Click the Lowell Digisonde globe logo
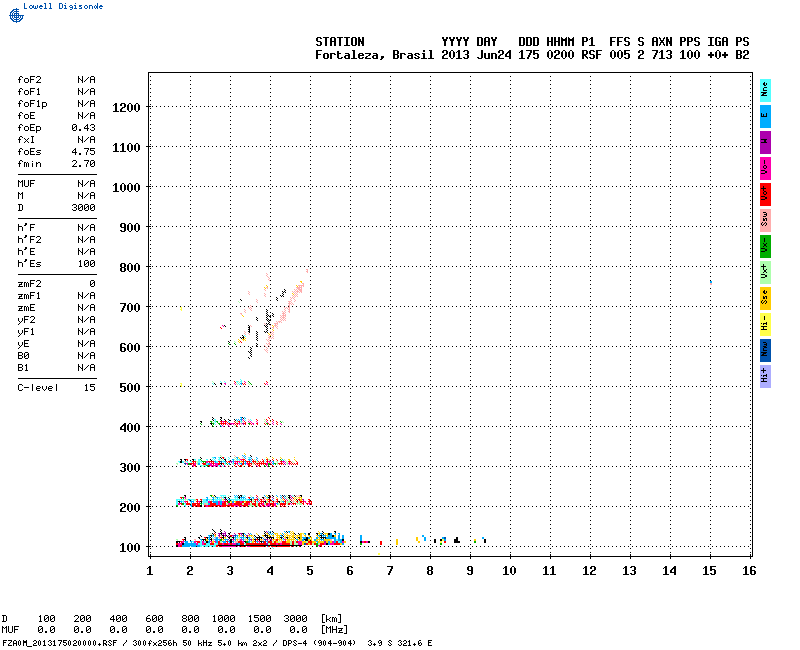This screenshot has height=650, width=800. [x=16, y=16]
